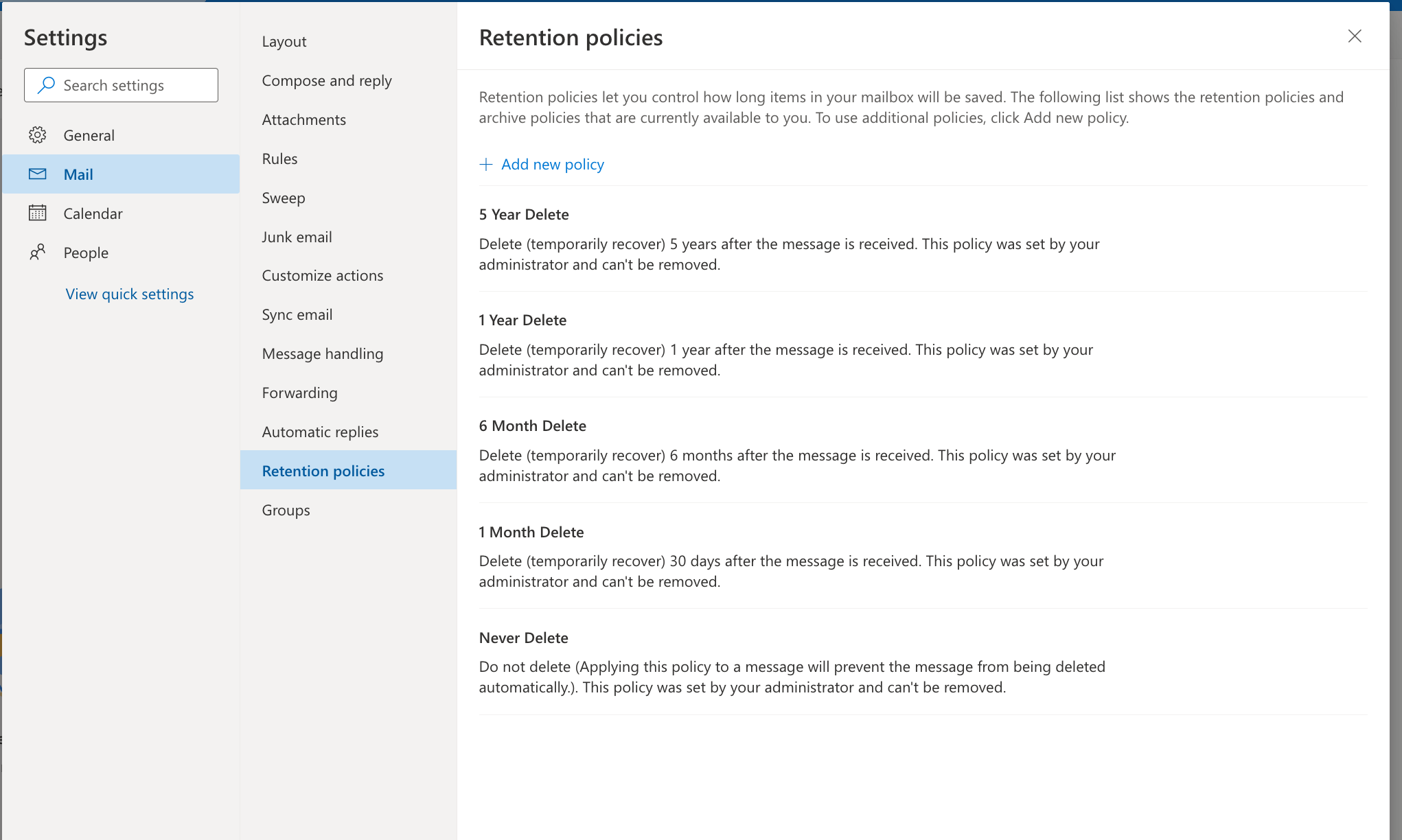Click the People icon in sidebar
The width and height of the screenshot is (1402, 840).
tap(38, 253)
